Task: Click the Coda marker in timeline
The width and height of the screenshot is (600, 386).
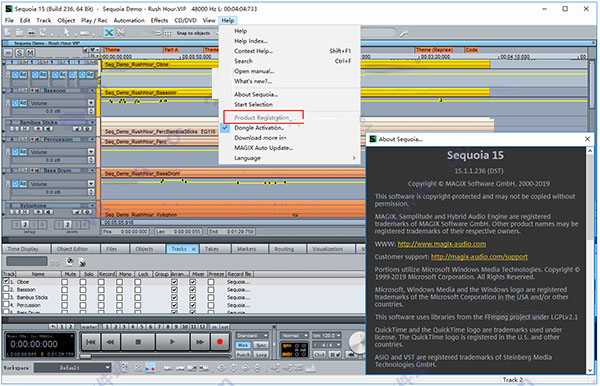Action: (472, 50)
